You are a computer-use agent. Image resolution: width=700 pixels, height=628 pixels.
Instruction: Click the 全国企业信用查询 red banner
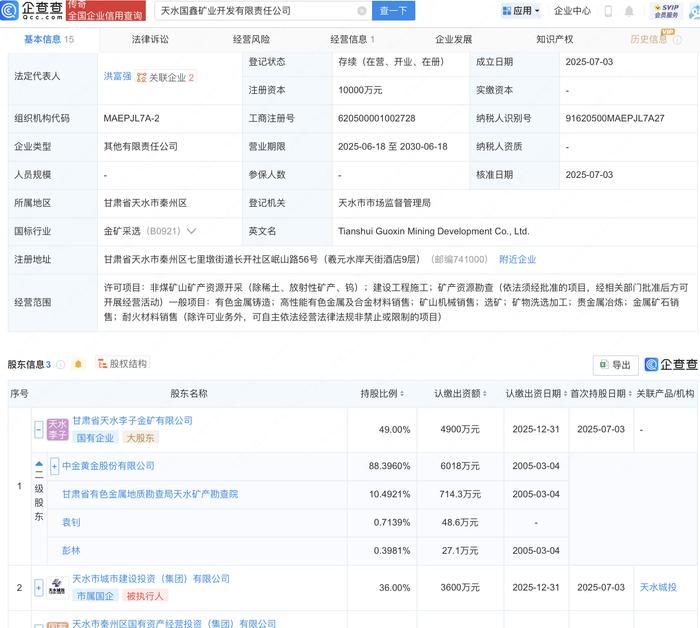(106, 11)
